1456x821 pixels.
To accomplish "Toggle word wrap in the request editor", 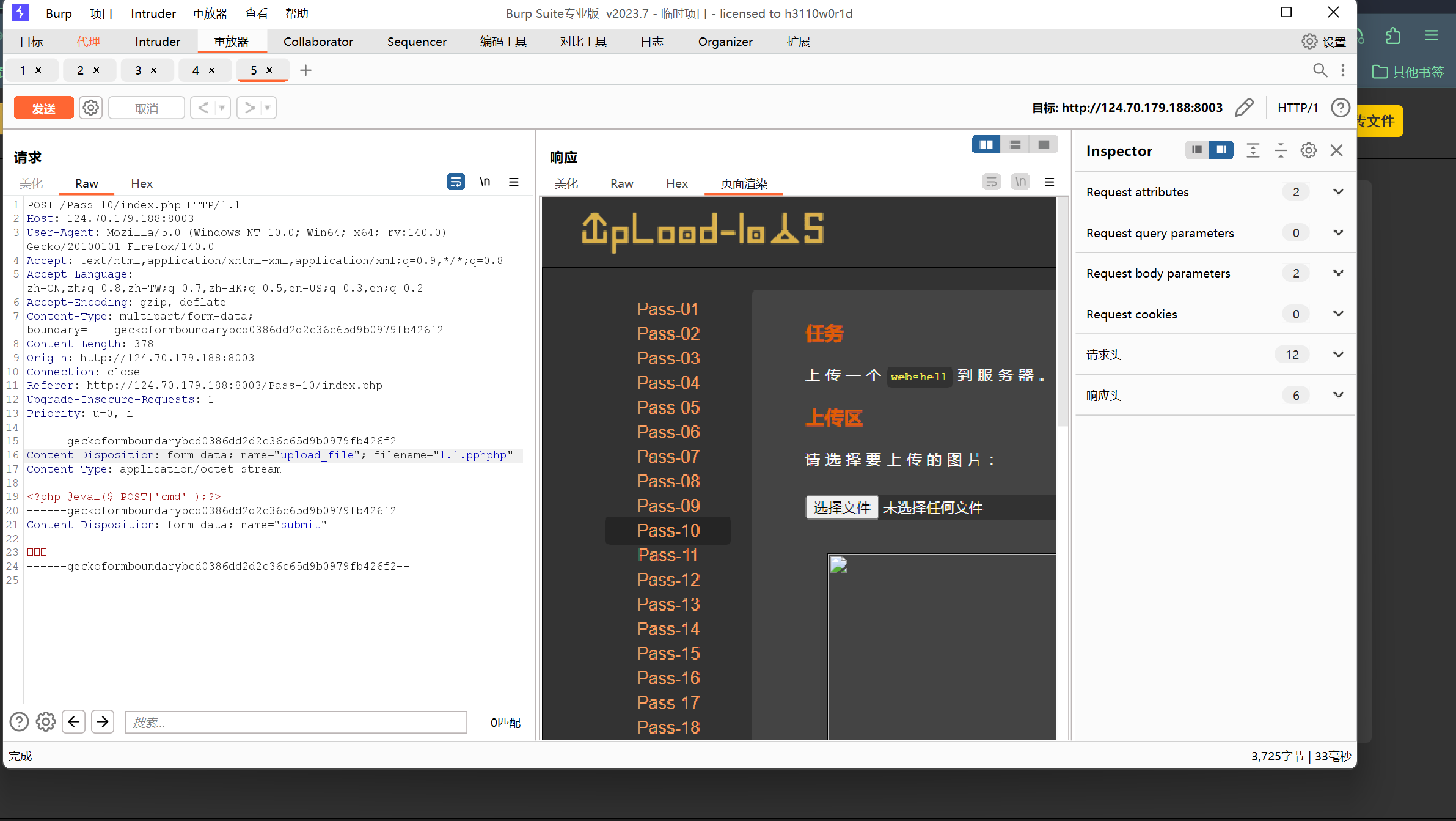I will coord(456,182).
